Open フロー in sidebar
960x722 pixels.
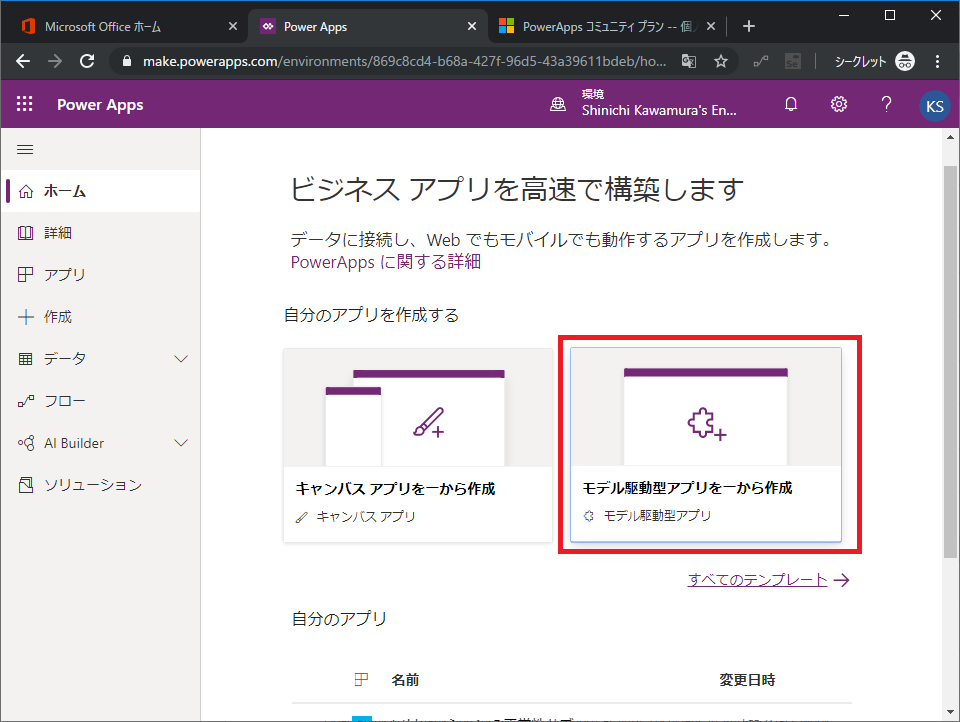pos(101,401)
